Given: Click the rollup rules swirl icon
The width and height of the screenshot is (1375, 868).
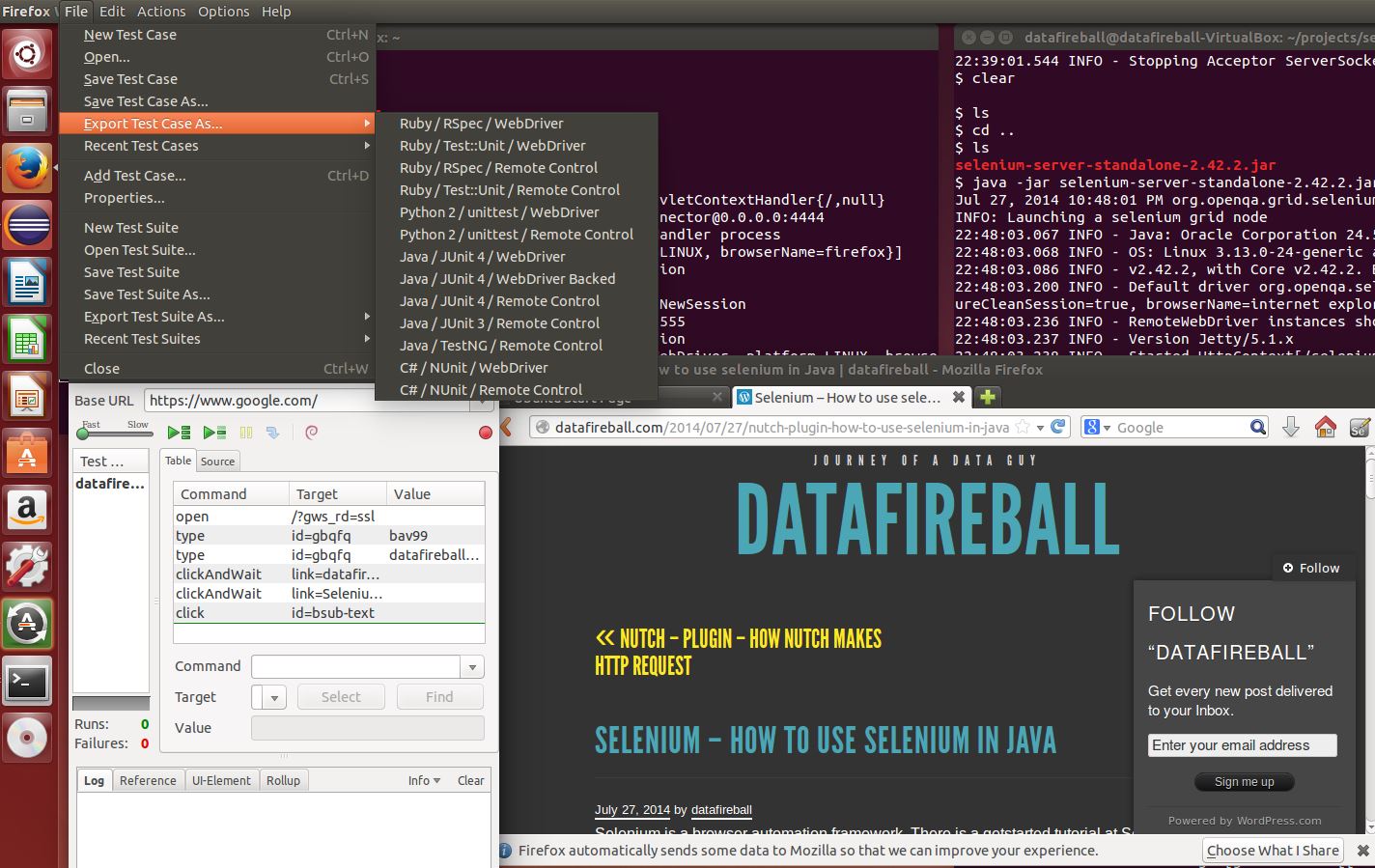Looking at the screenshot, I should (x=311, y=433).
